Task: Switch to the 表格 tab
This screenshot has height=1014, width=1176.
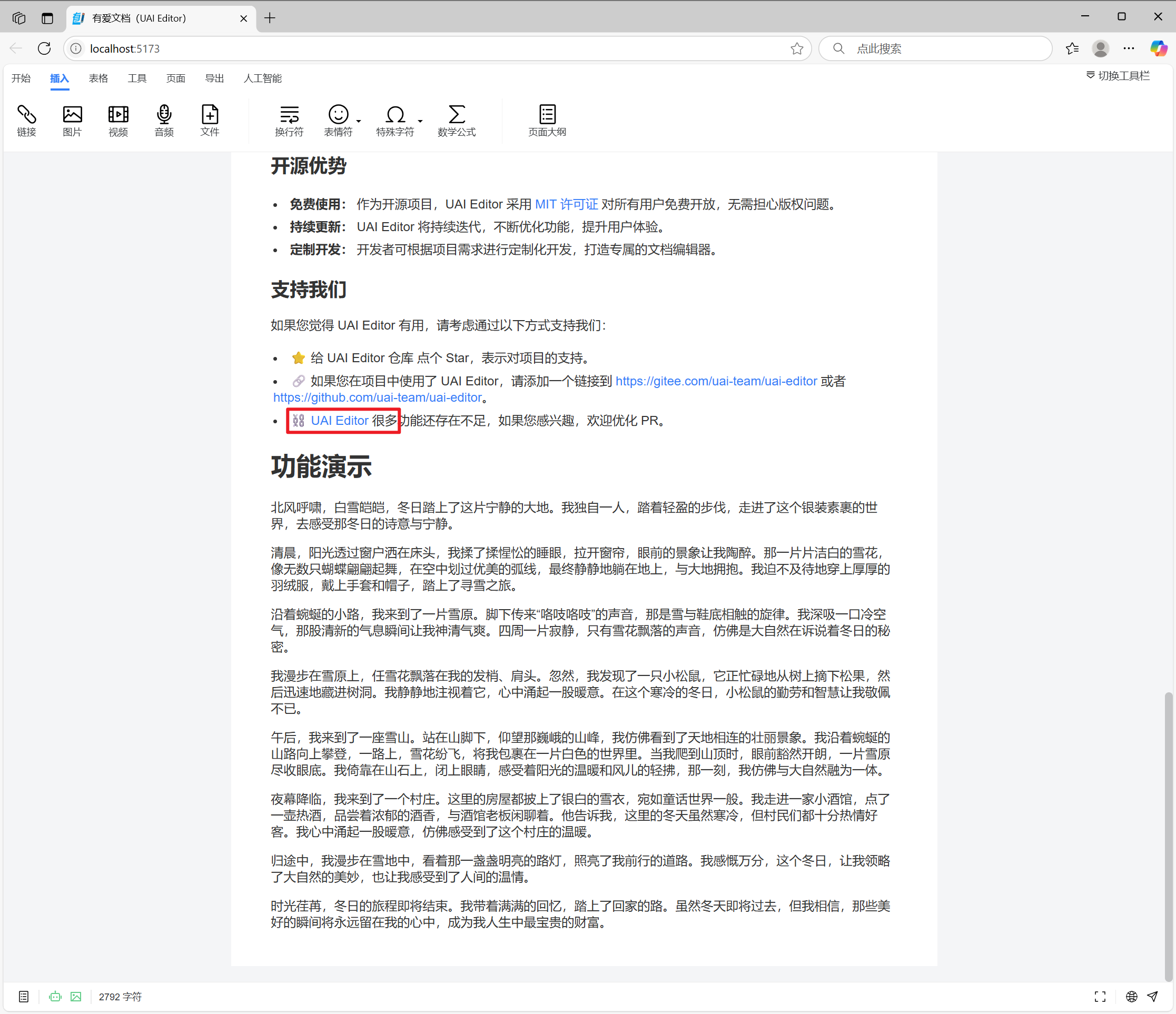Action: (98, 78)
